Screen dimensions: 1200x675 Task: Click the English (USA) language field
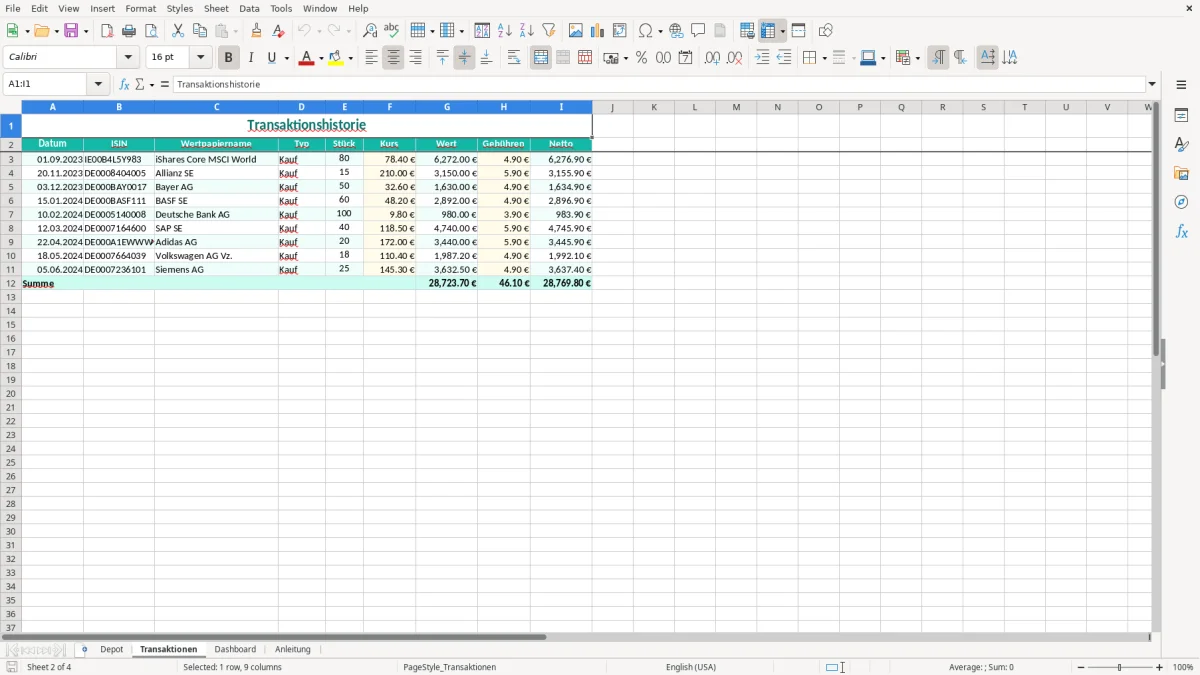coord(691,667)
